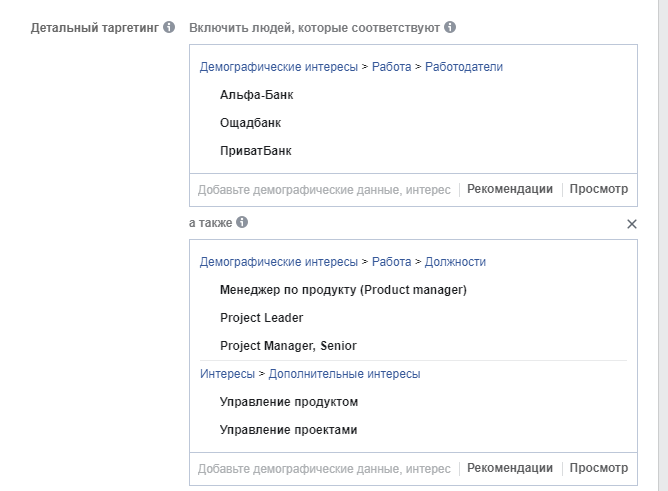Viewport: 668px width, 491px height.
Task: Click Просмотр in the first targeting box
Action: point(599,189)
